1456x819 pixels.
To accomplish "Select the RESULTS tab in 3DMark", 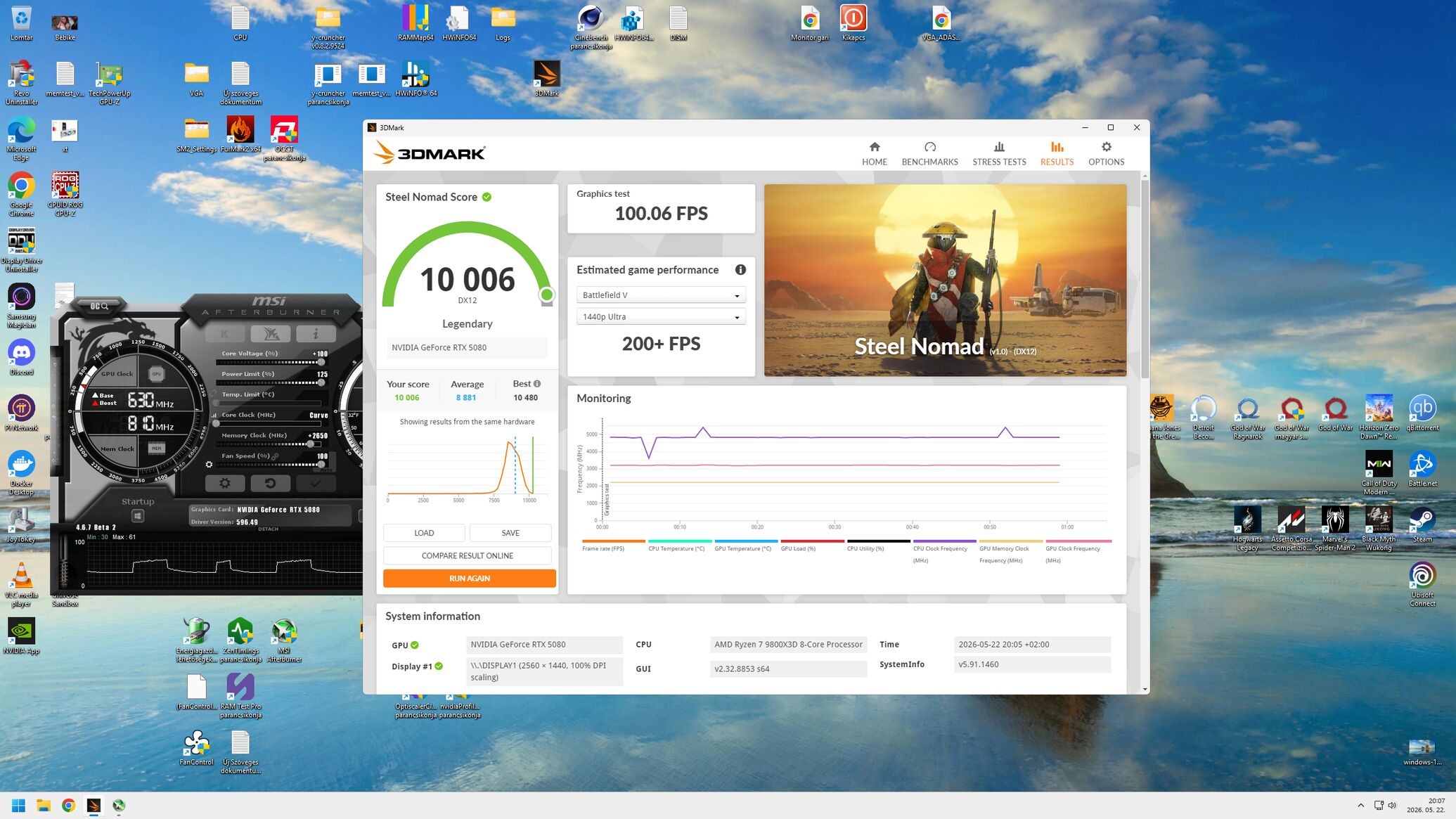I will pos(1057,153).
